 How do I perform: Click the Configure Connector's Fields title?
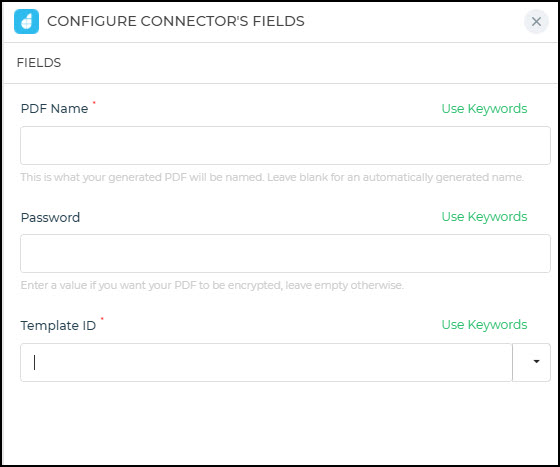click(x=176, y=21)
